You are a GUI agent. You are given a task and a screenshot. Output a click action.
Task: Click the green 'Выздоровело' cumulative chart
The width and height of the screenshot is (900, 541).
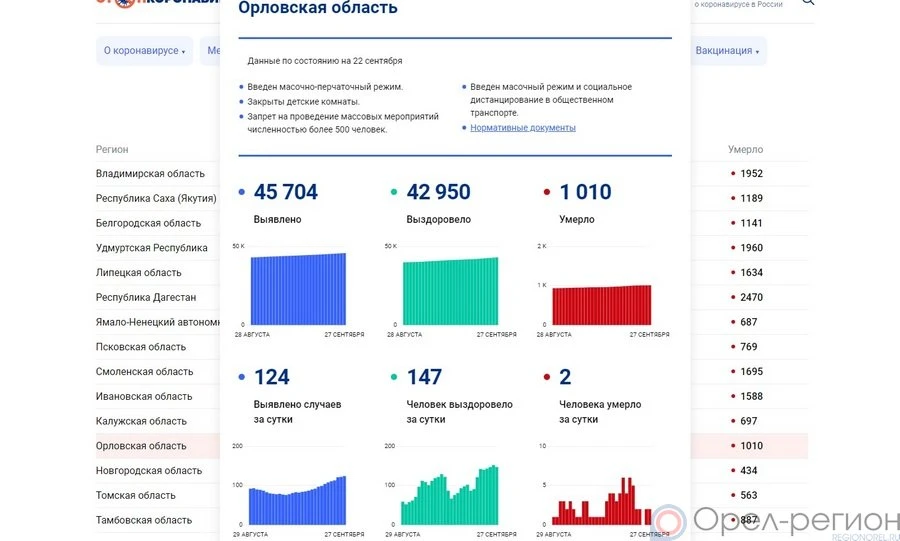coord(450,292)
